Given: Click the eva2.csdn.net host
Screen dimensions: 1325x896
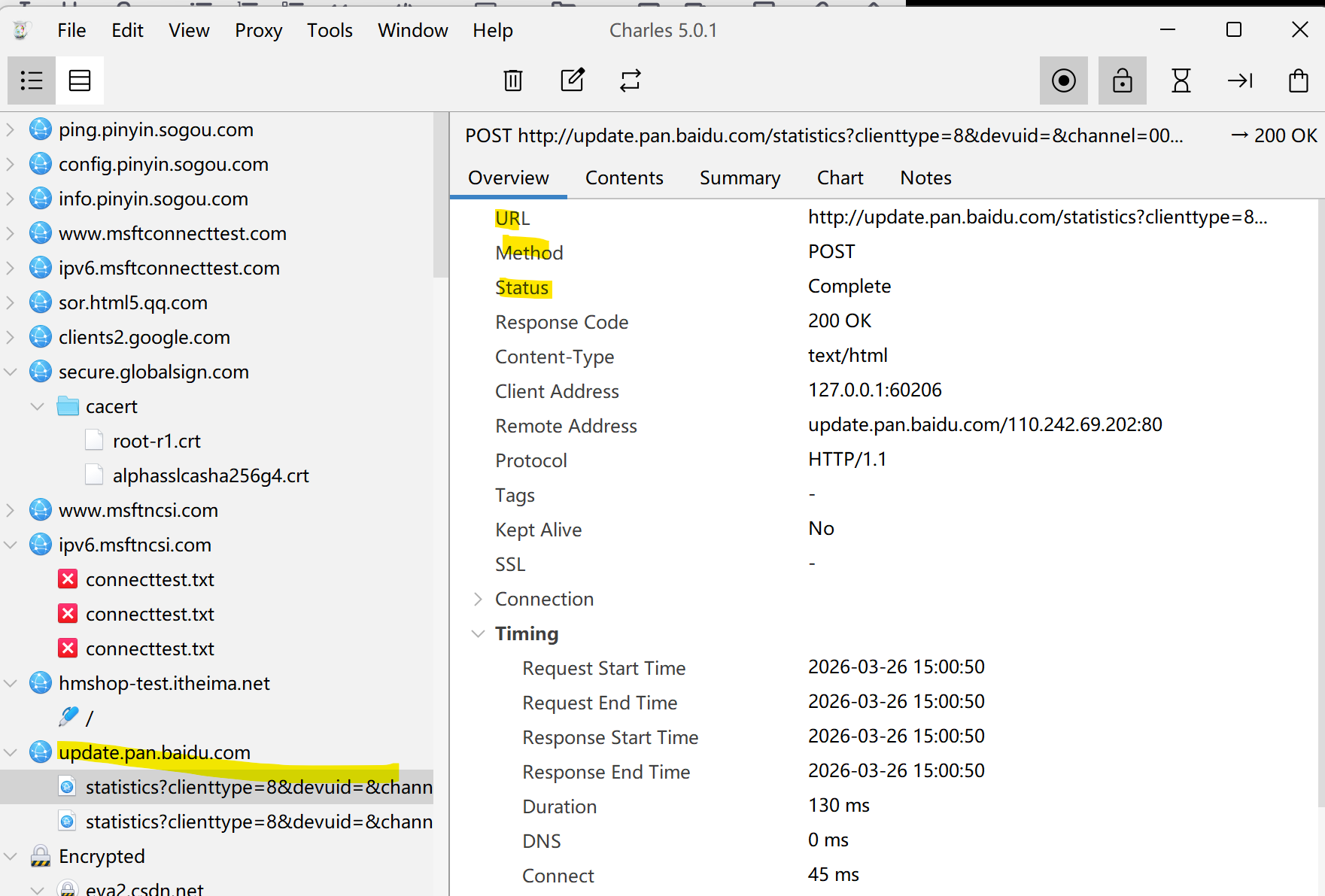Looking at the screenshot, I should click(144, 889).
